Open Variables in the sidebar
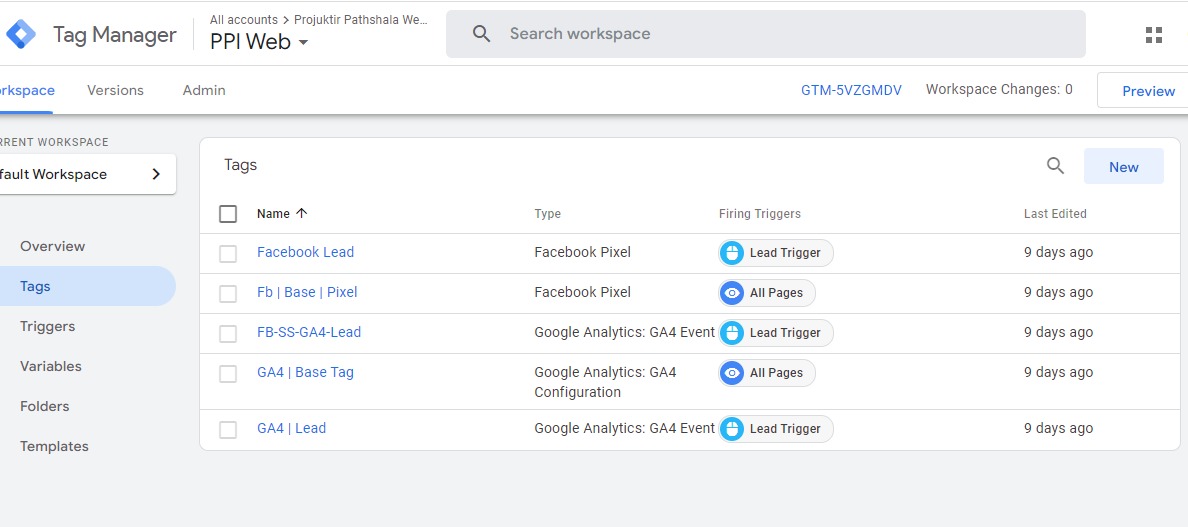 (x=51, y=366)
